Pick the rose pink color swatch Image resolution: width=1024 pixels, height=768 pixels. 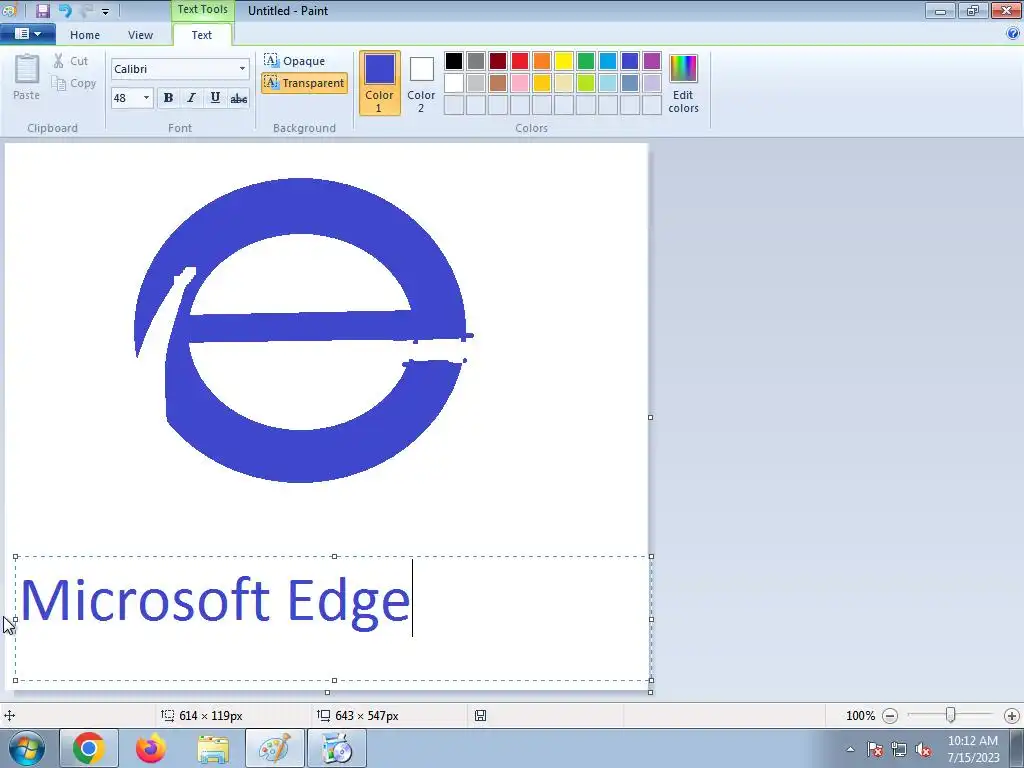pos(520,83)
